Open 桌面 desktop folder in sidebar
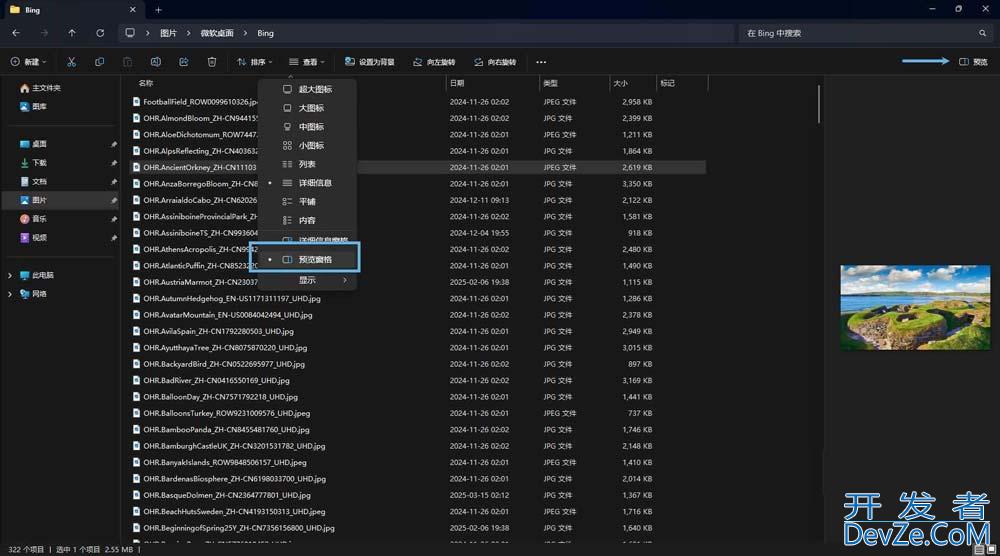Screen dimensions: 1000x556 [x=33, y=144]
